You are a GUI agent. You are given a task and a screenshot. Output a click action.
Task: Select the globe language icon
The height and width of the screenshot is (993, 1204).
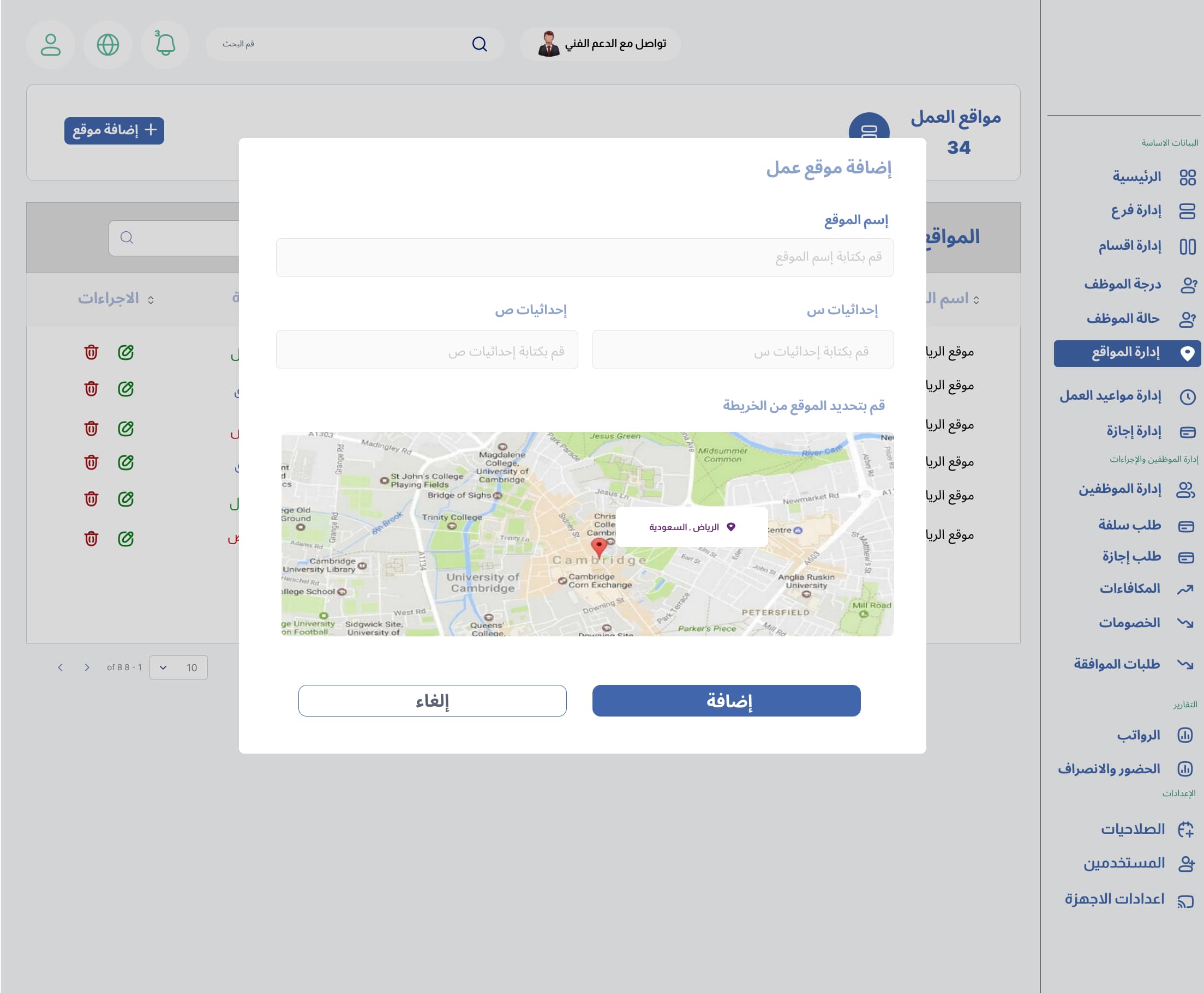(x=107, y=44)
